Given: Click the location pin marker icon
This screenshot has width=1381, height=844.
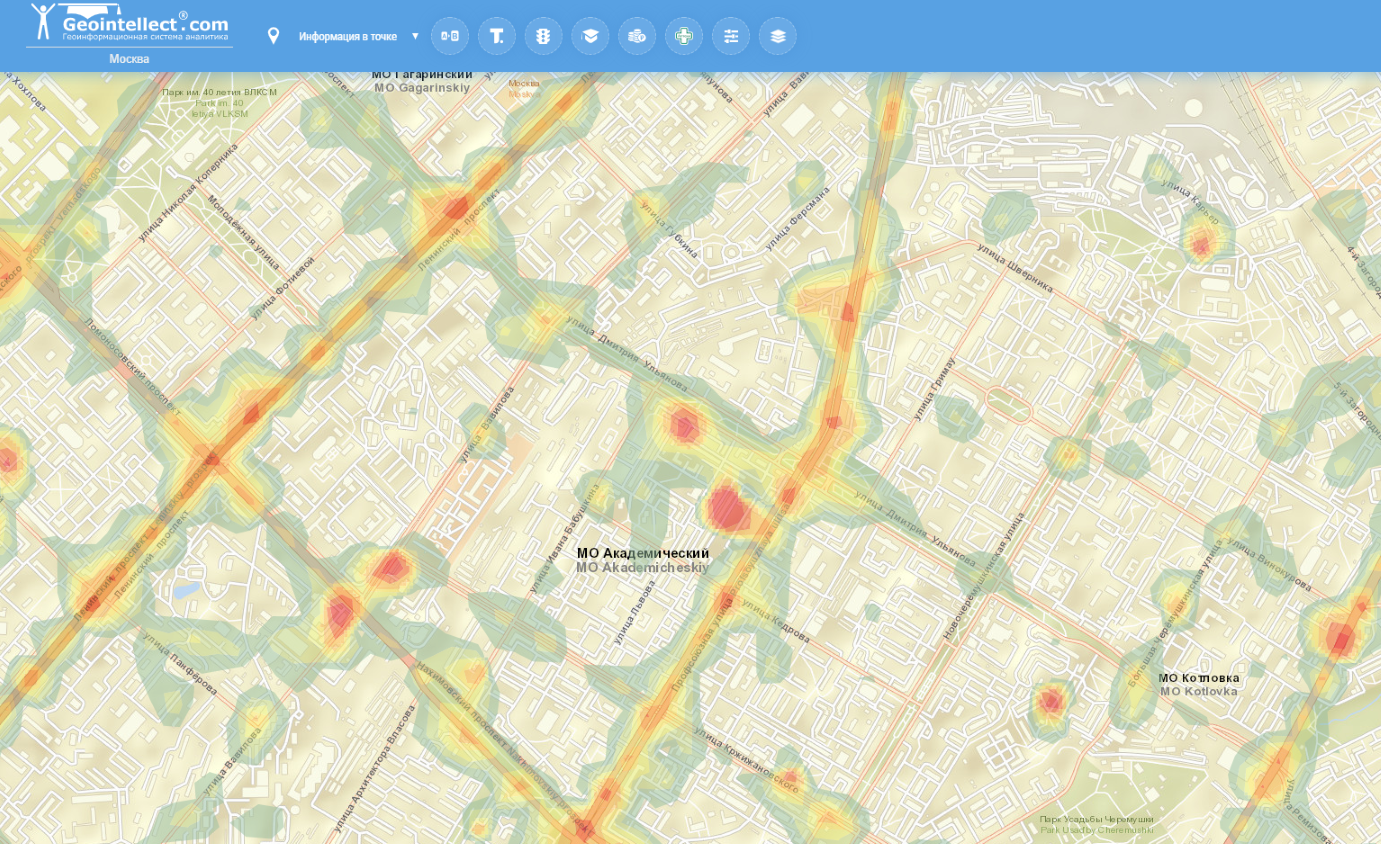Looking at the screenshot, I should (273, 36).
